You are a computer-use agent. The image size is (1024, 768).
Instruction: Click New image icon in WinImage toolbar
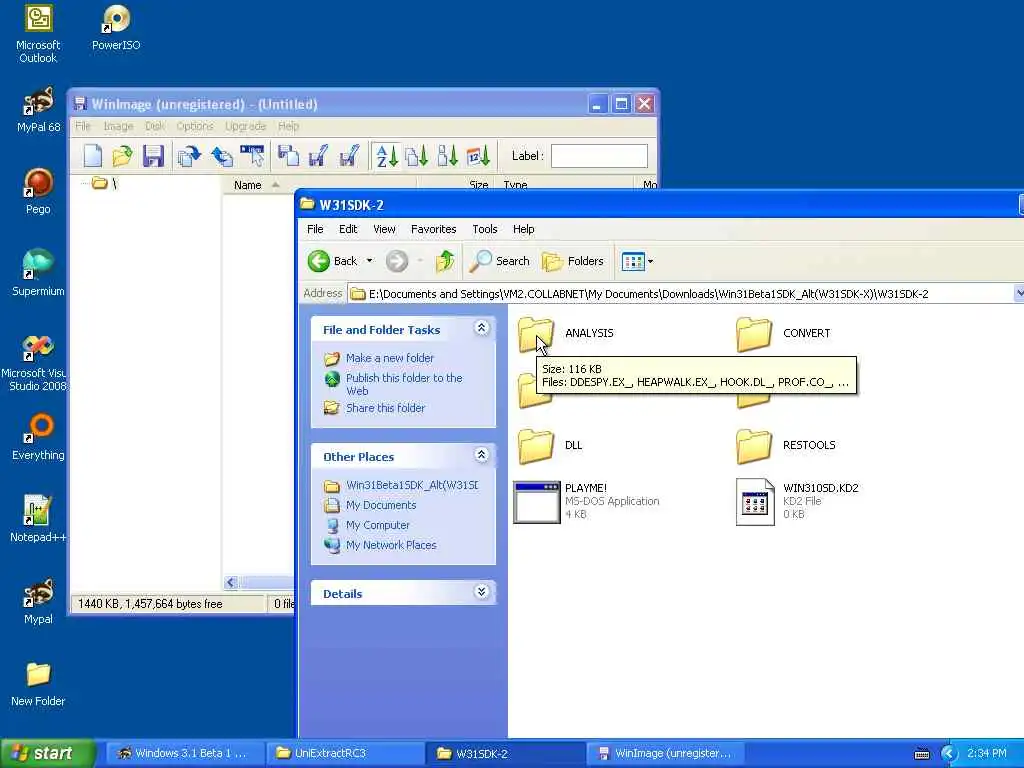pyautogui.click(x=92, y=156)
